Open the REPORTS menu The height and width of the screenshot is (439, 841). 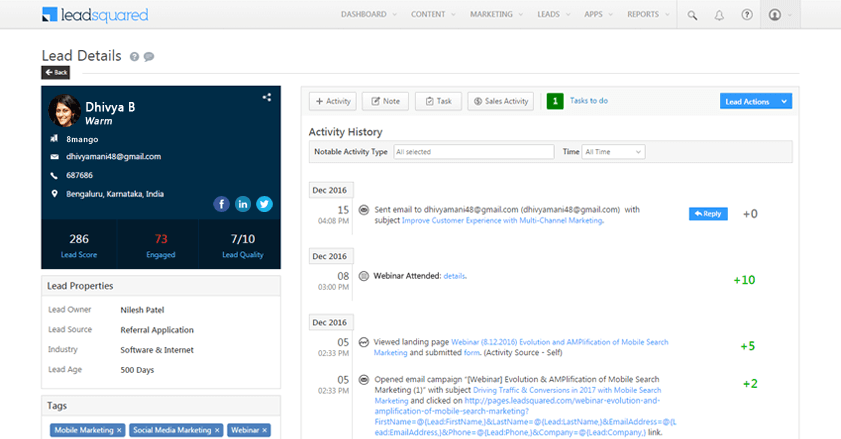point(648,14)
